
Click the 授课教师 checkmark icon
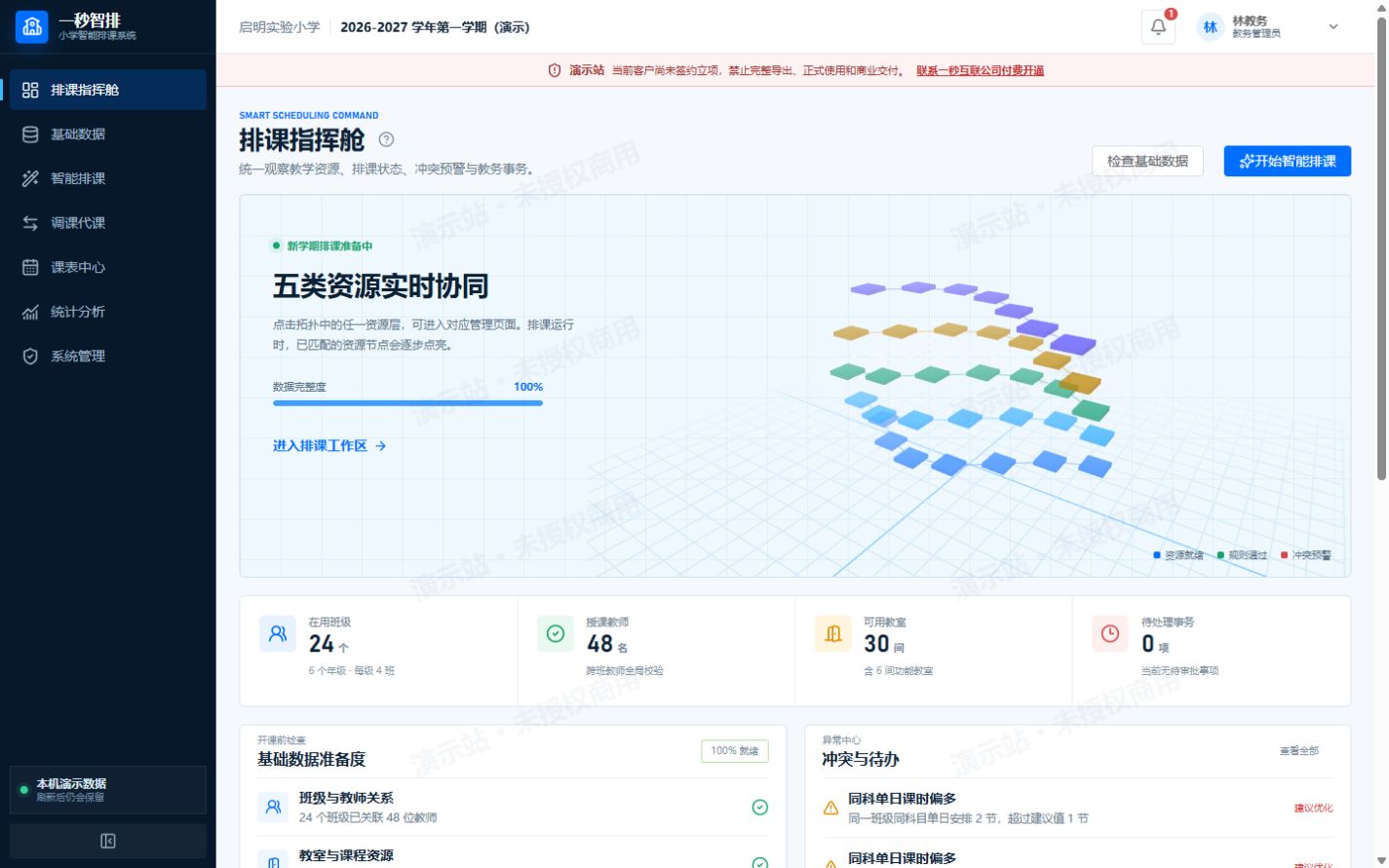tap(556, 633)
